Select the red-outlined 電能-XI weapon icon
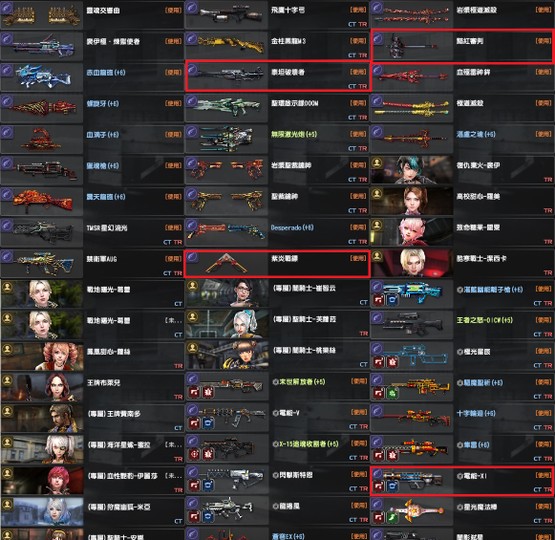Screen dimensions: 555x540 (412, 481)
